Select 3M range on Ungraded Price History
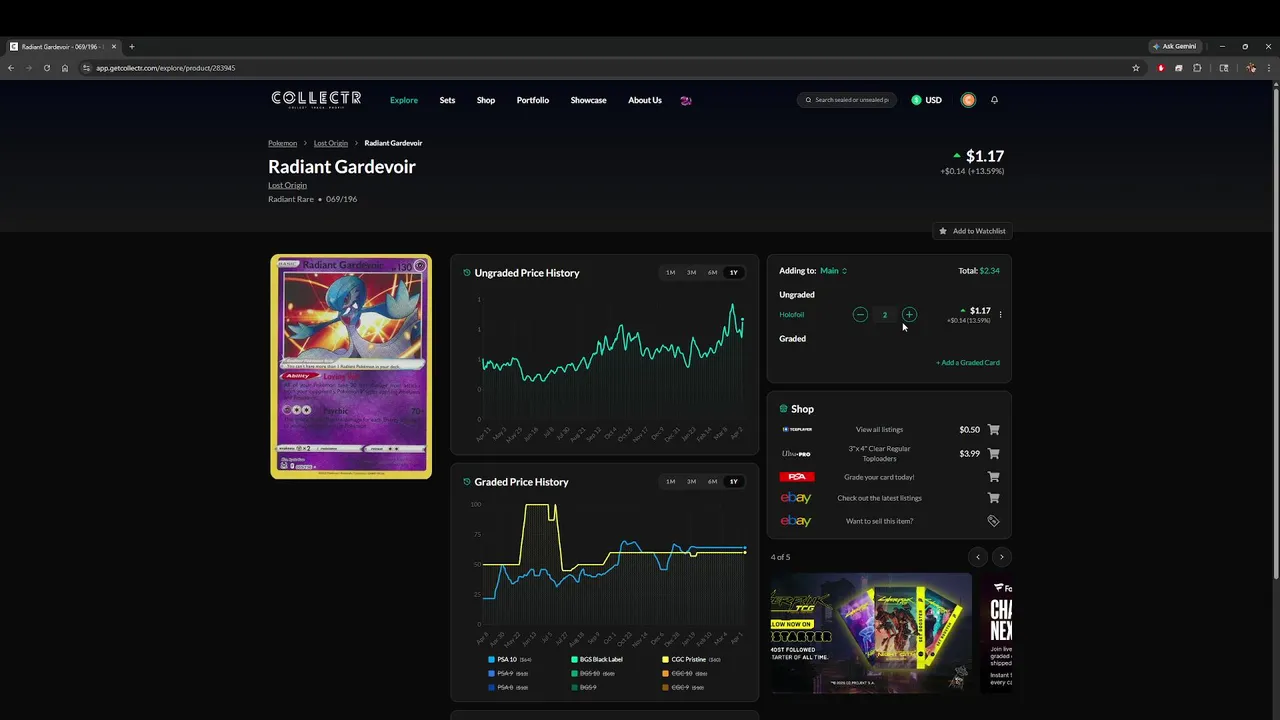 tap(691, 273)
